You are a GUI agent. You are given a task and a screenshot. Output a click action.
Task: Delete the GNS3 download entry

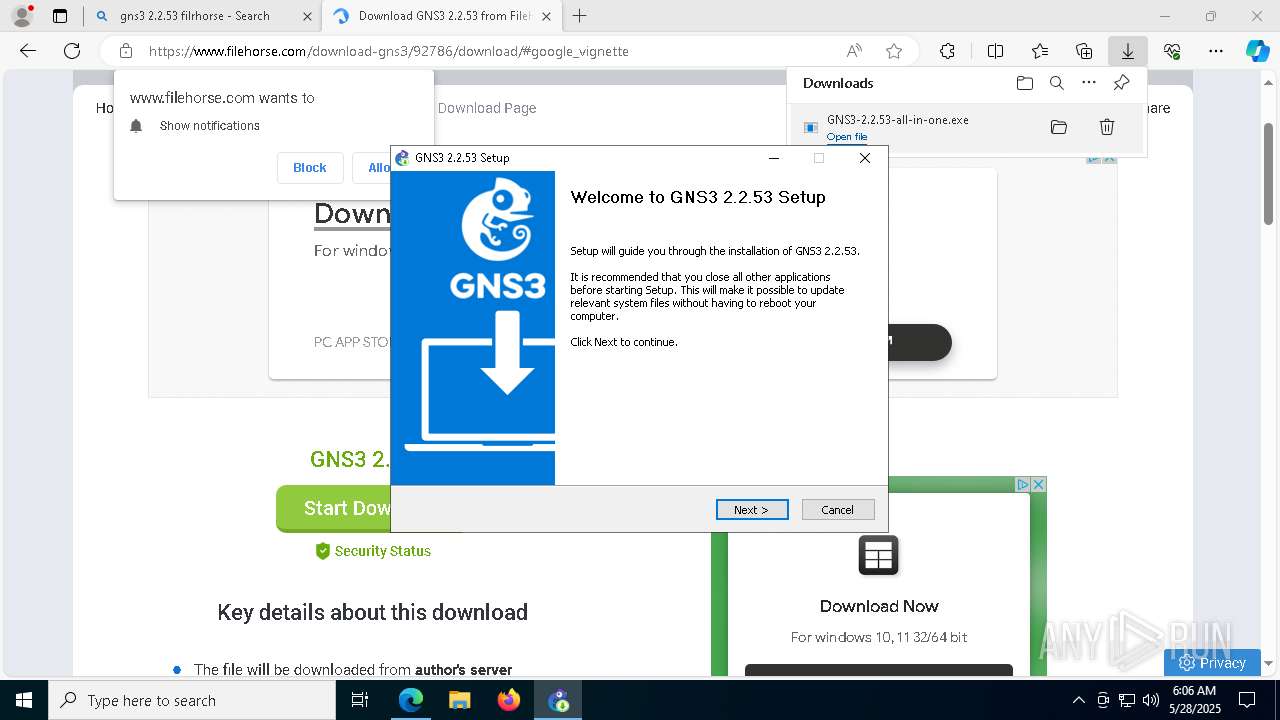tap(1107, 127)
